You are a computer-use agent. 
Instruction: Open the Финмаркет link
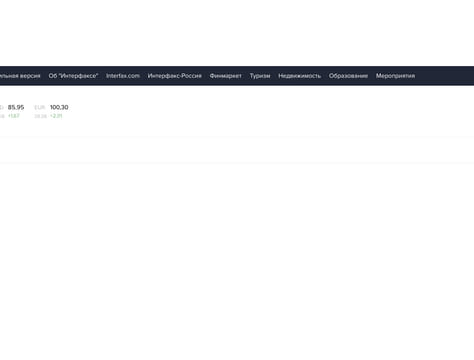[225, 76]
